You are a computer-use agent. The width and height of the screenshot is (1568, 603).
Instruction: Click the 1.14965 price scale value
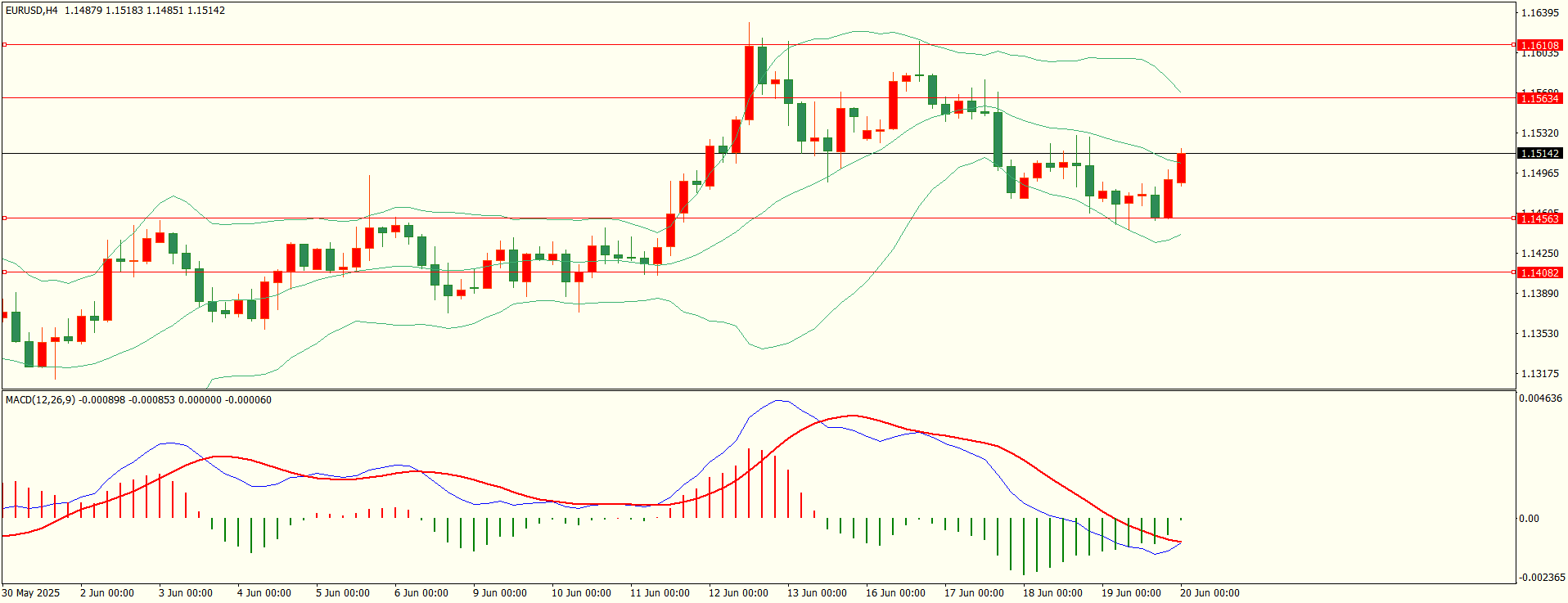(1539, 173)
